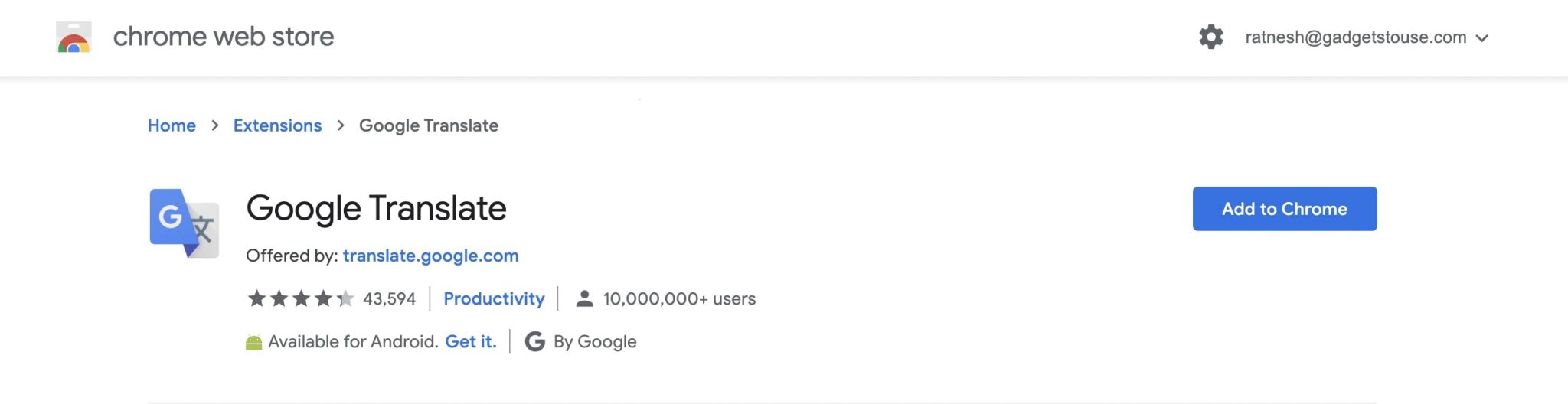
Task: Expand the chevron arrow beside account email
Action: click(x=1482, y=38)
